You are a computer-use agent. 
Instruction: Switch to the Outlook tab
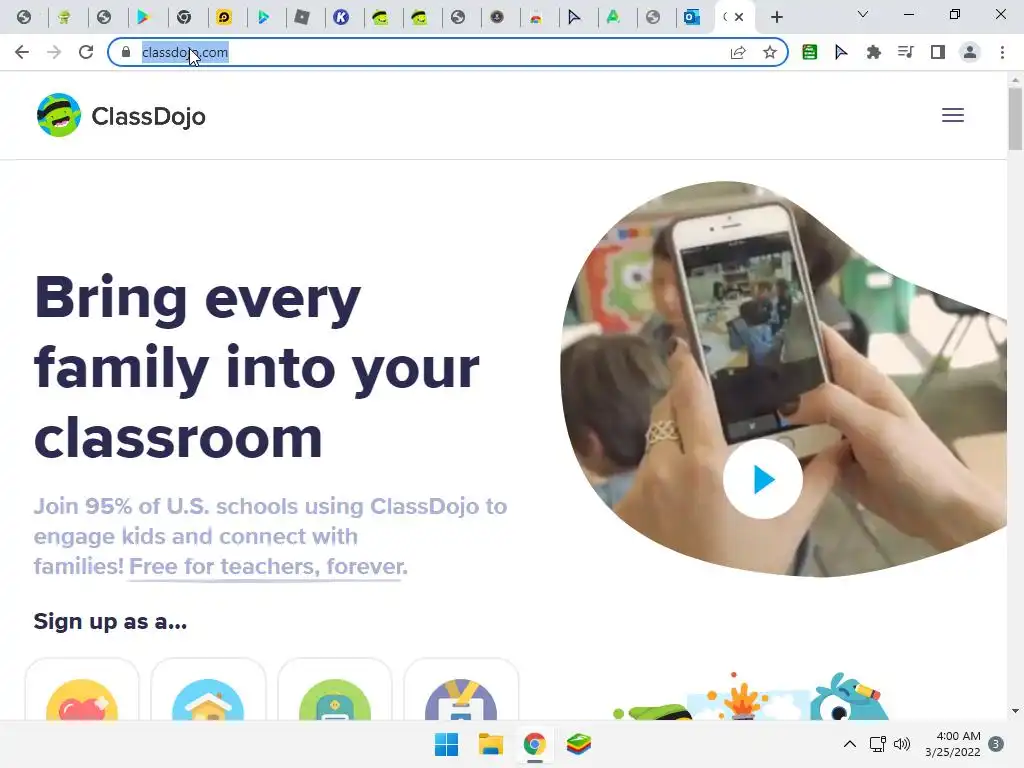click(692, 17)
